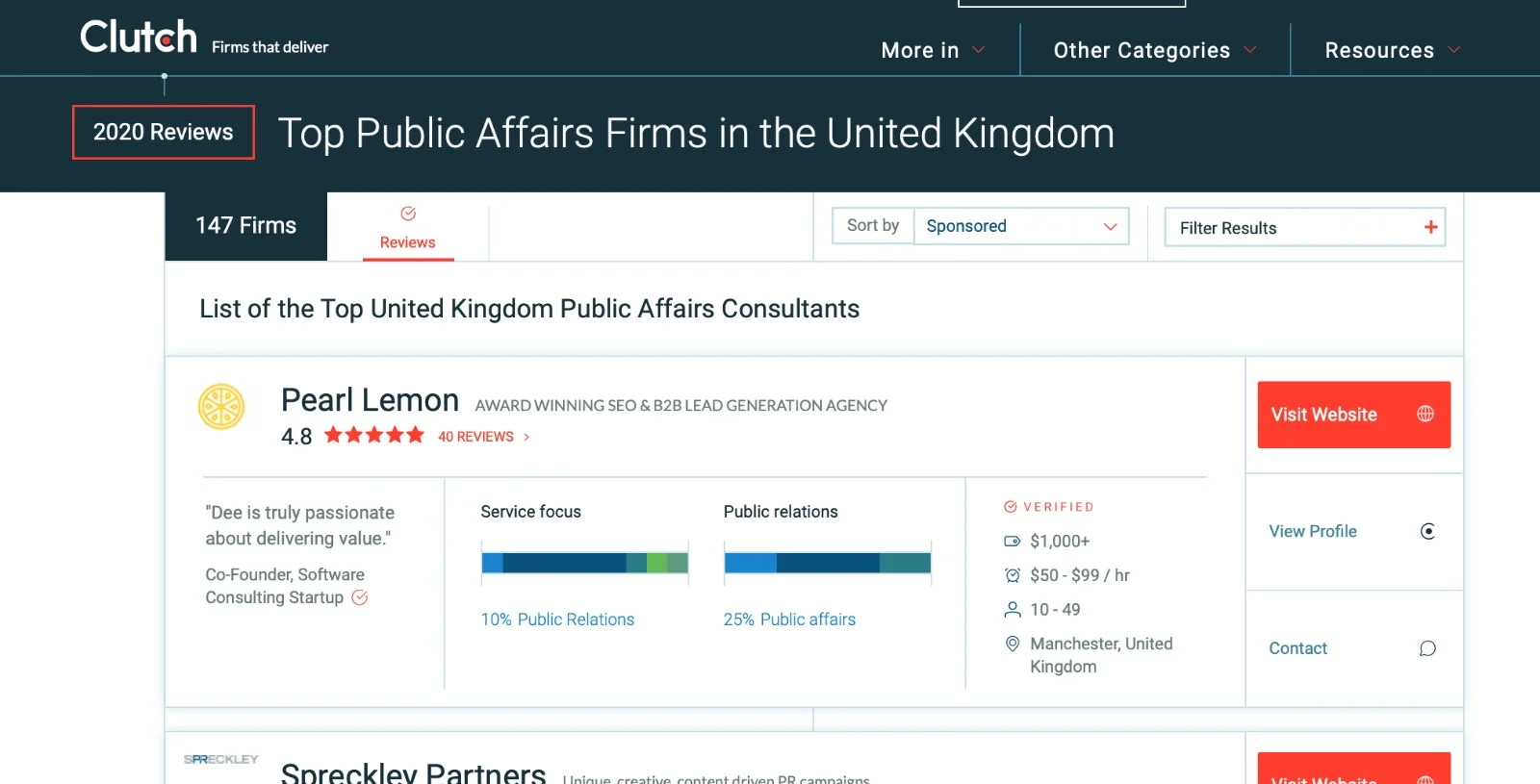Expand the More in menu
This screenshot has width=1540, height=784.
(x=933, y=50)
